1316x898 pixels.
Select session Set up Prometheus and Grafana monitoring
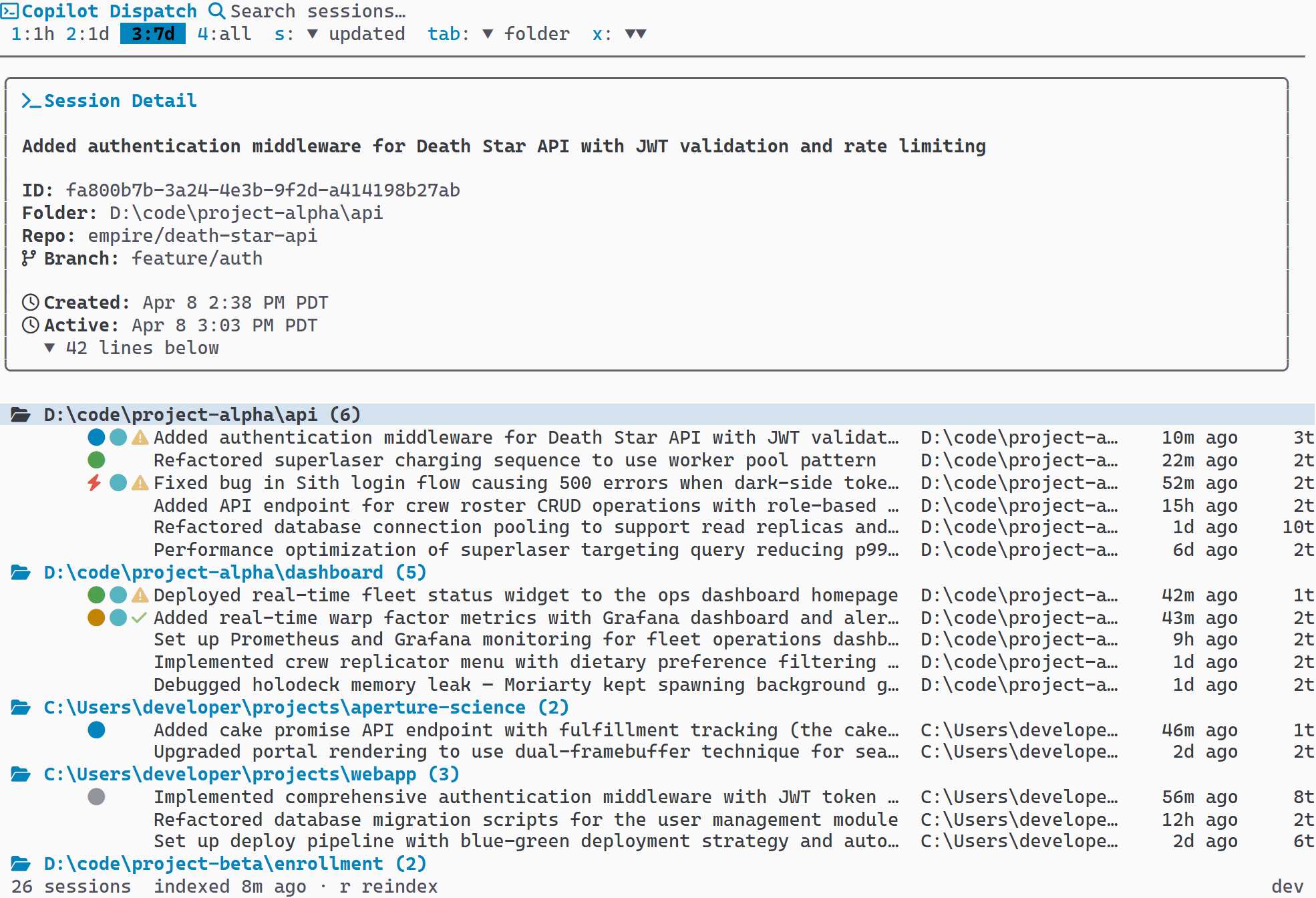[x=657, y=639]
